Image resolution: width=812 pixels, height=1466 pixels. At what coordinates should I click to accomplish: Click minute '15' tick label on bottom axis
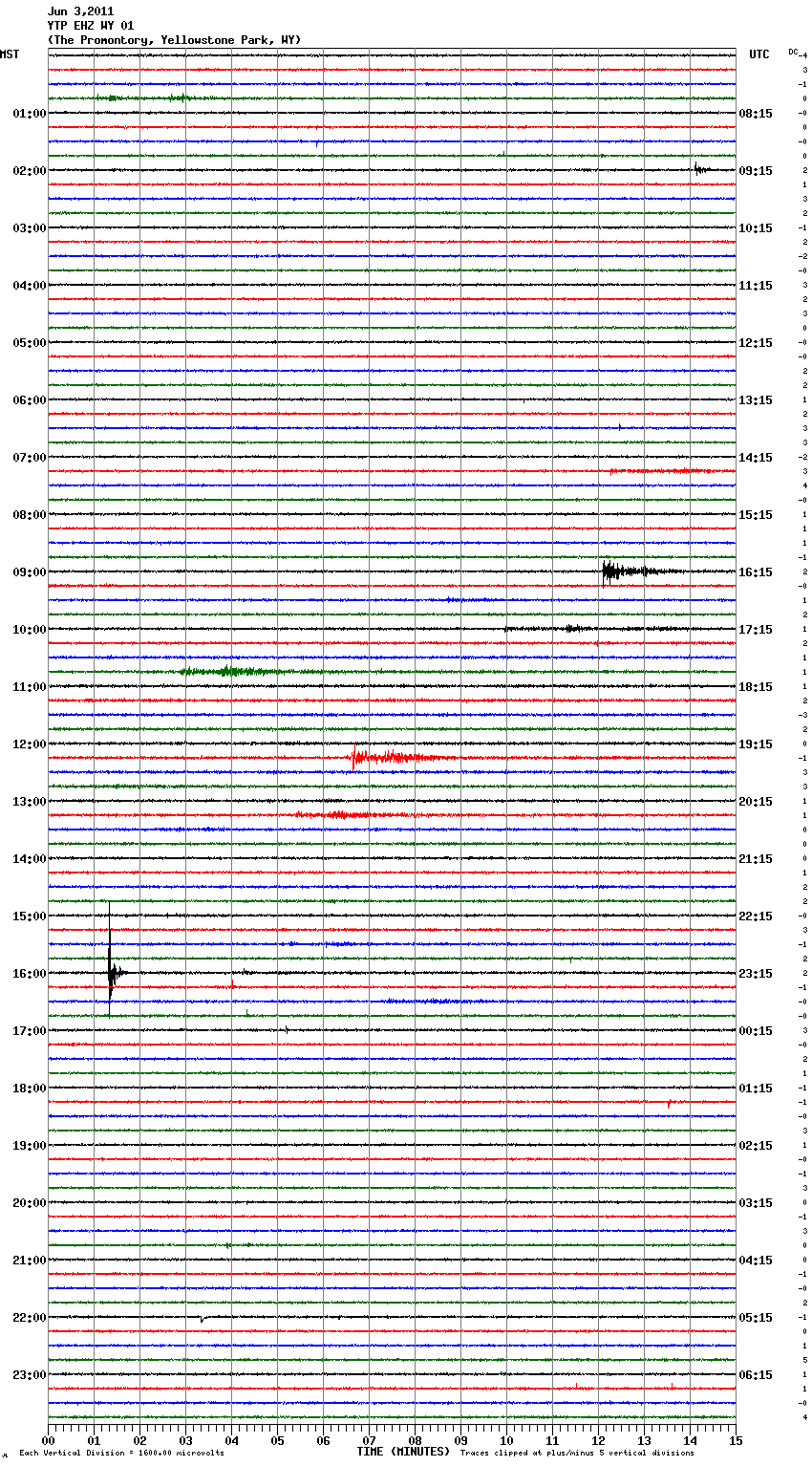736,1440
